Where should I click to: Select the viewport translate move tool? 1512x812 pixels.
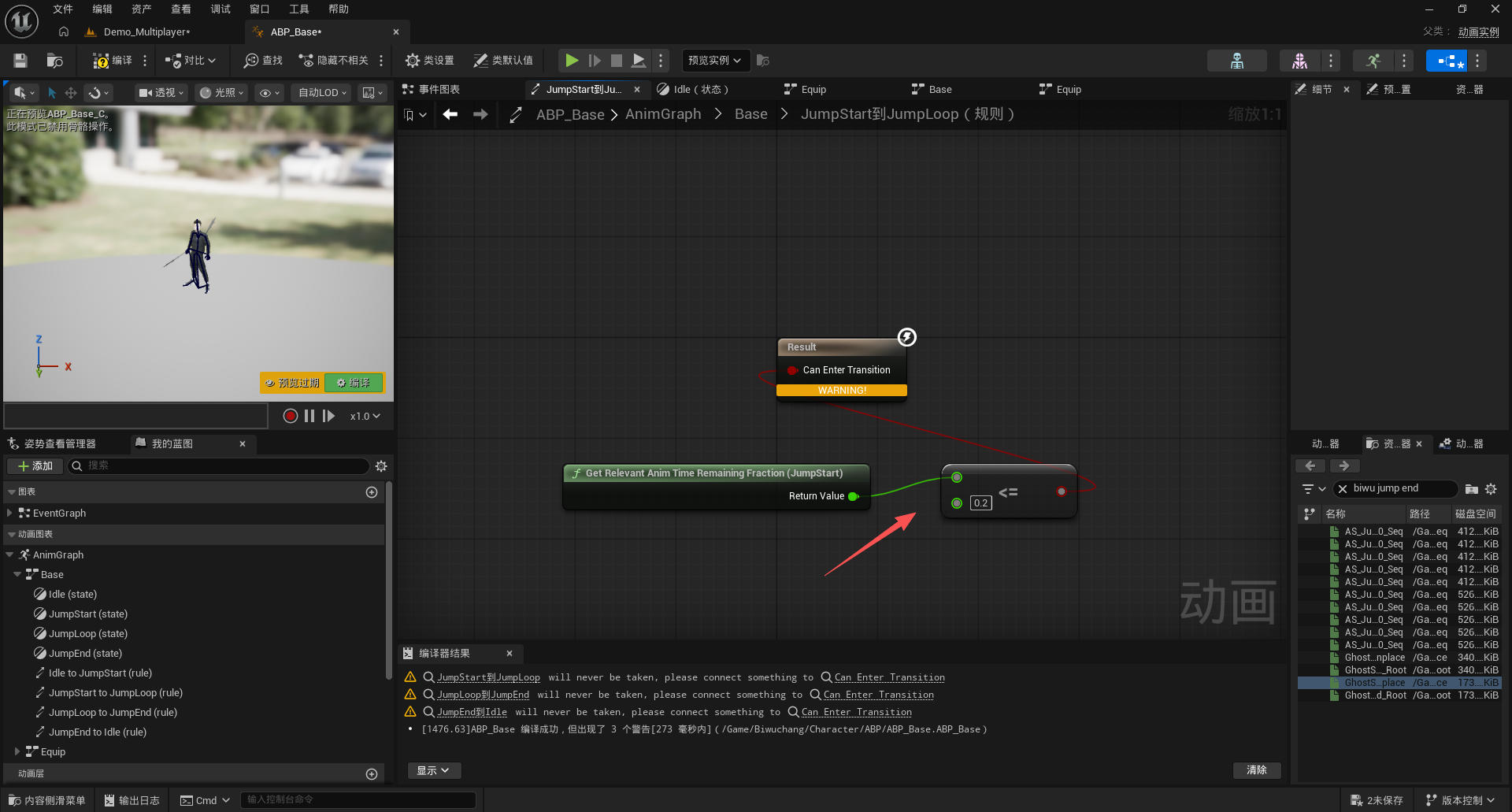[x=71, y=93]
